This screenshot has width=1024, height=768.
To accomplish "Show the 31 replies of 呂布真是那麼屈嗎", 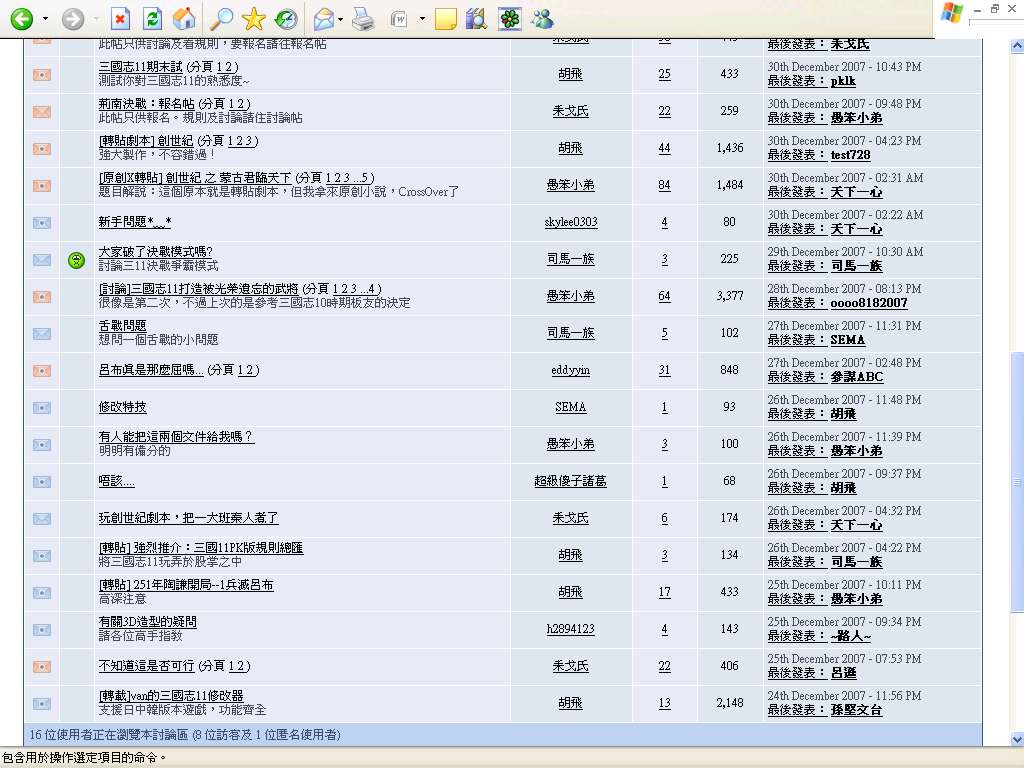I will [x=664, y=370].
